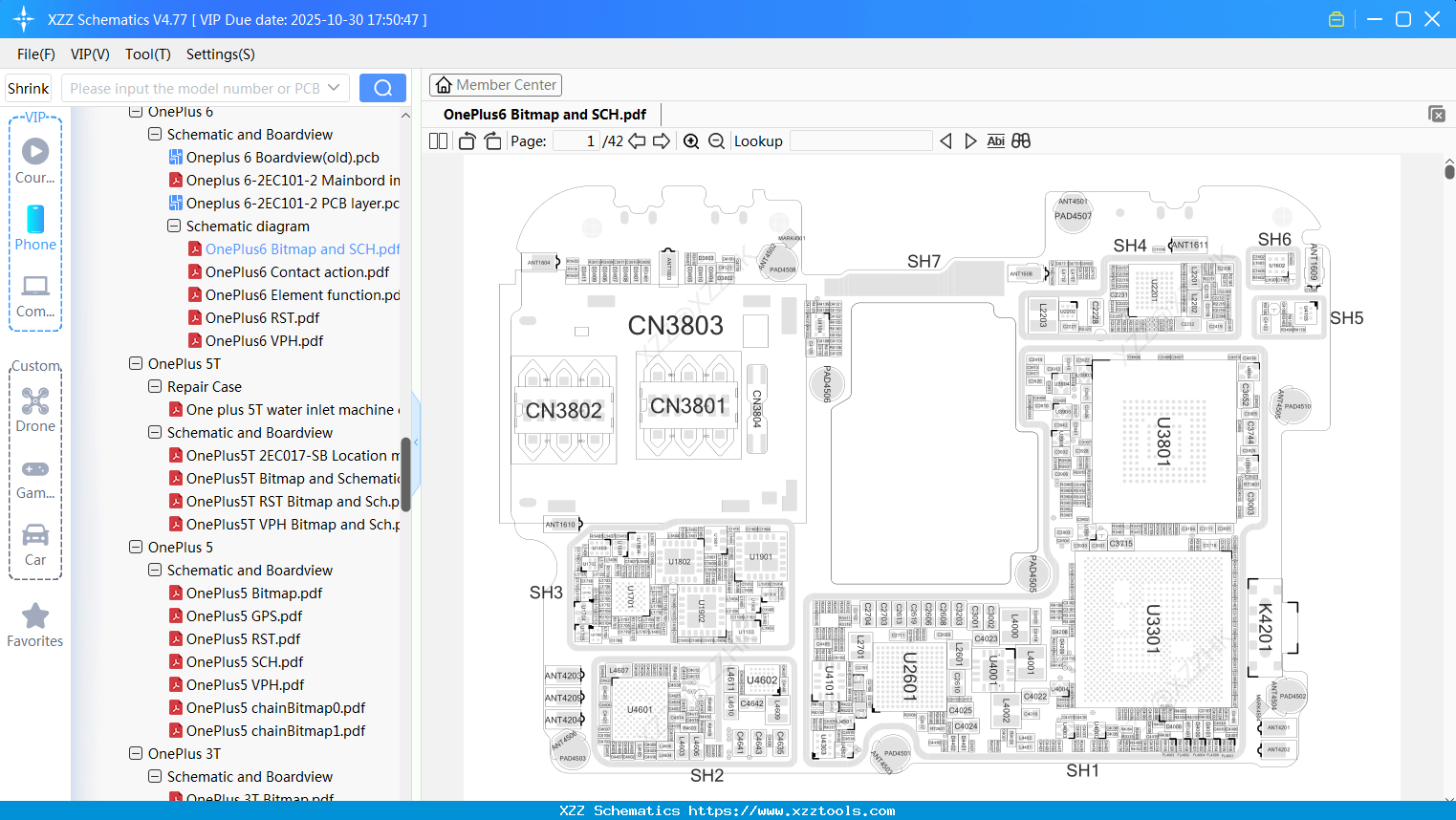This screenshot has height=820, width=1456.
Task: Open OnePlus5T 2EC017-SB Location file
Action: (x=293, y=456)
